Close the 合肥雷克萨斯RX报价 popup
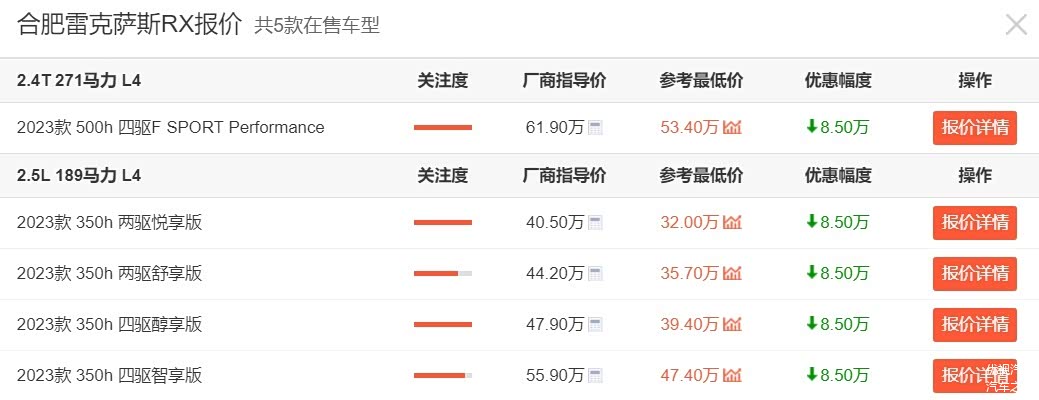This screenshot has height=400, width=1039. click(x=1015, y=25)
